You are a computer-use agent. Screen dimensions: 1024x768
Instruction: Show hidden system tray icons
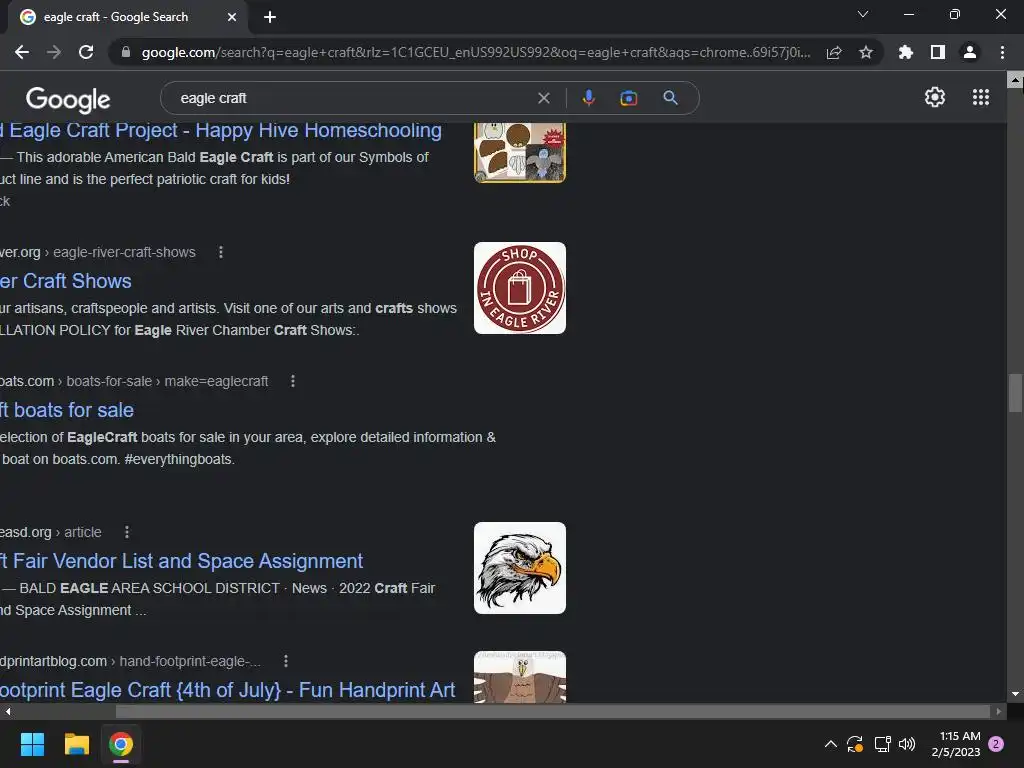(831, 744)
